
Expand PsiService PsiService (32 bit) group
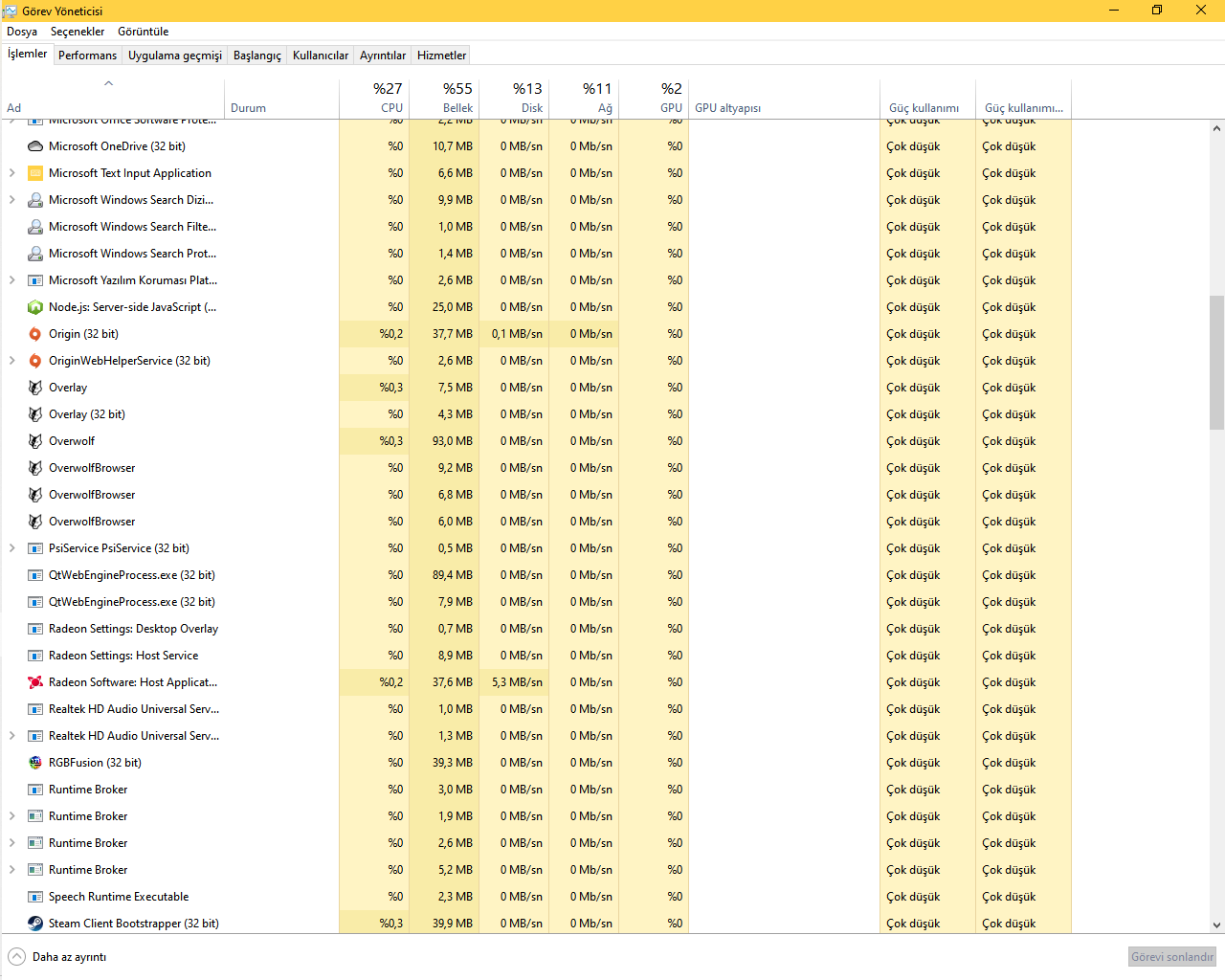point(11,548)
